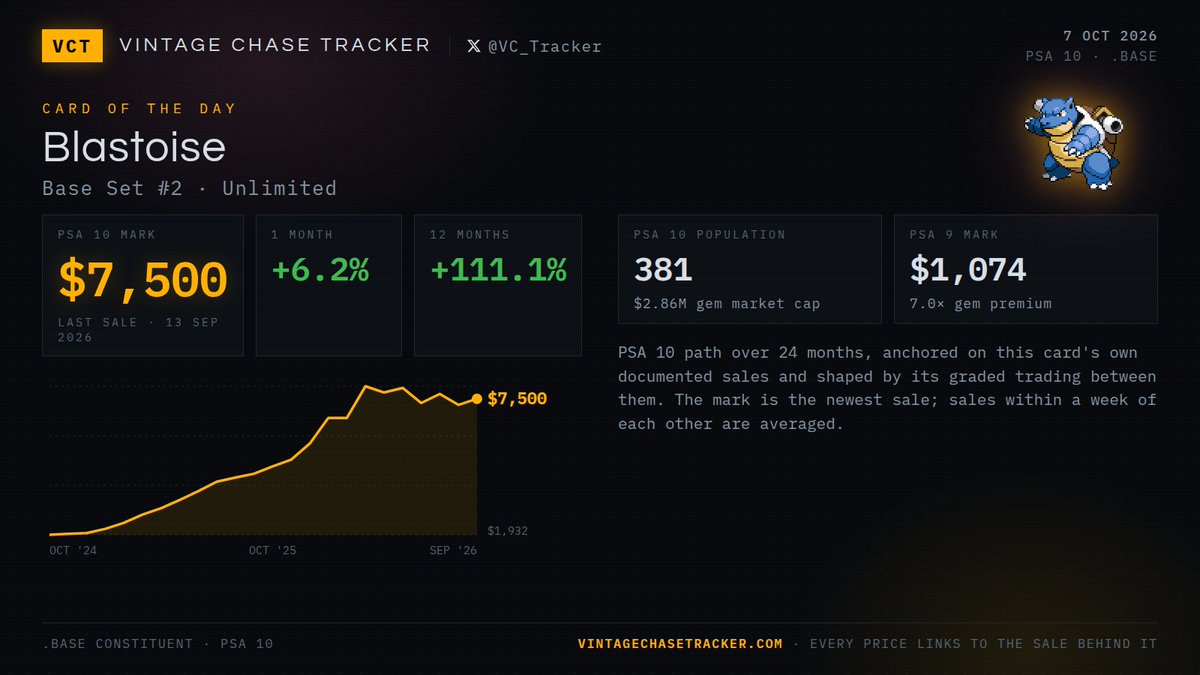Click the SEP '26 axis label
The height and width of the screenshot is (675, 1200).
[453, 550]
